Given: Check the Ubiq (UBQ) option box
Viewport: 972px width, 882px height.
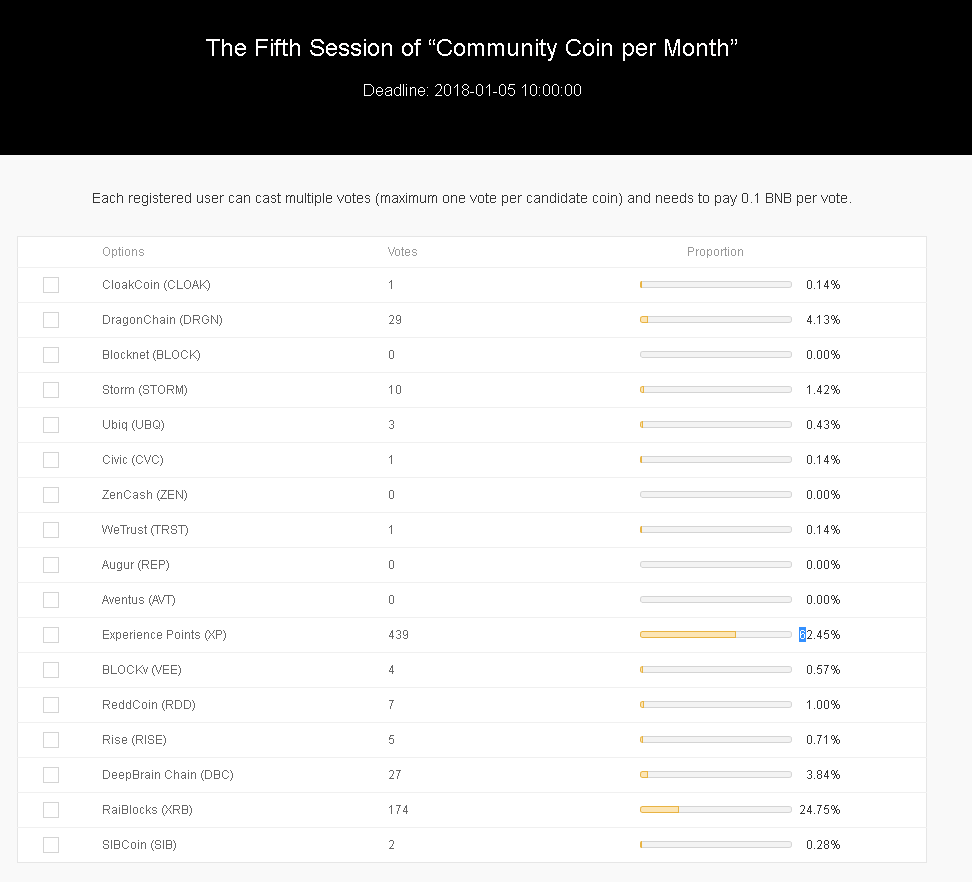Looking at the screenshot, I should click(x=51, y=425).
